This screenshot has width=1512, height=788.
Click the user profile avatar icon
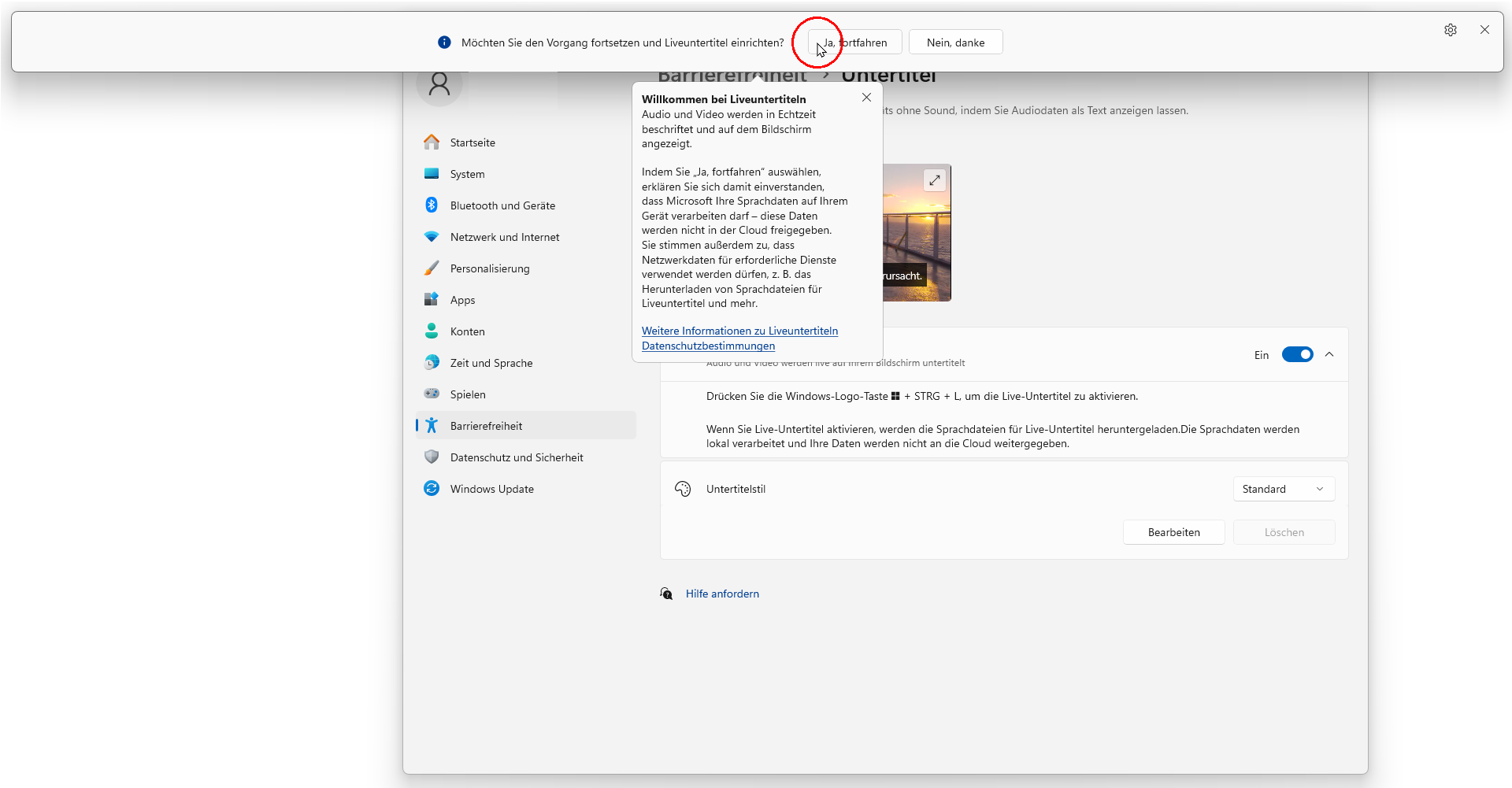tap(439, 83)
